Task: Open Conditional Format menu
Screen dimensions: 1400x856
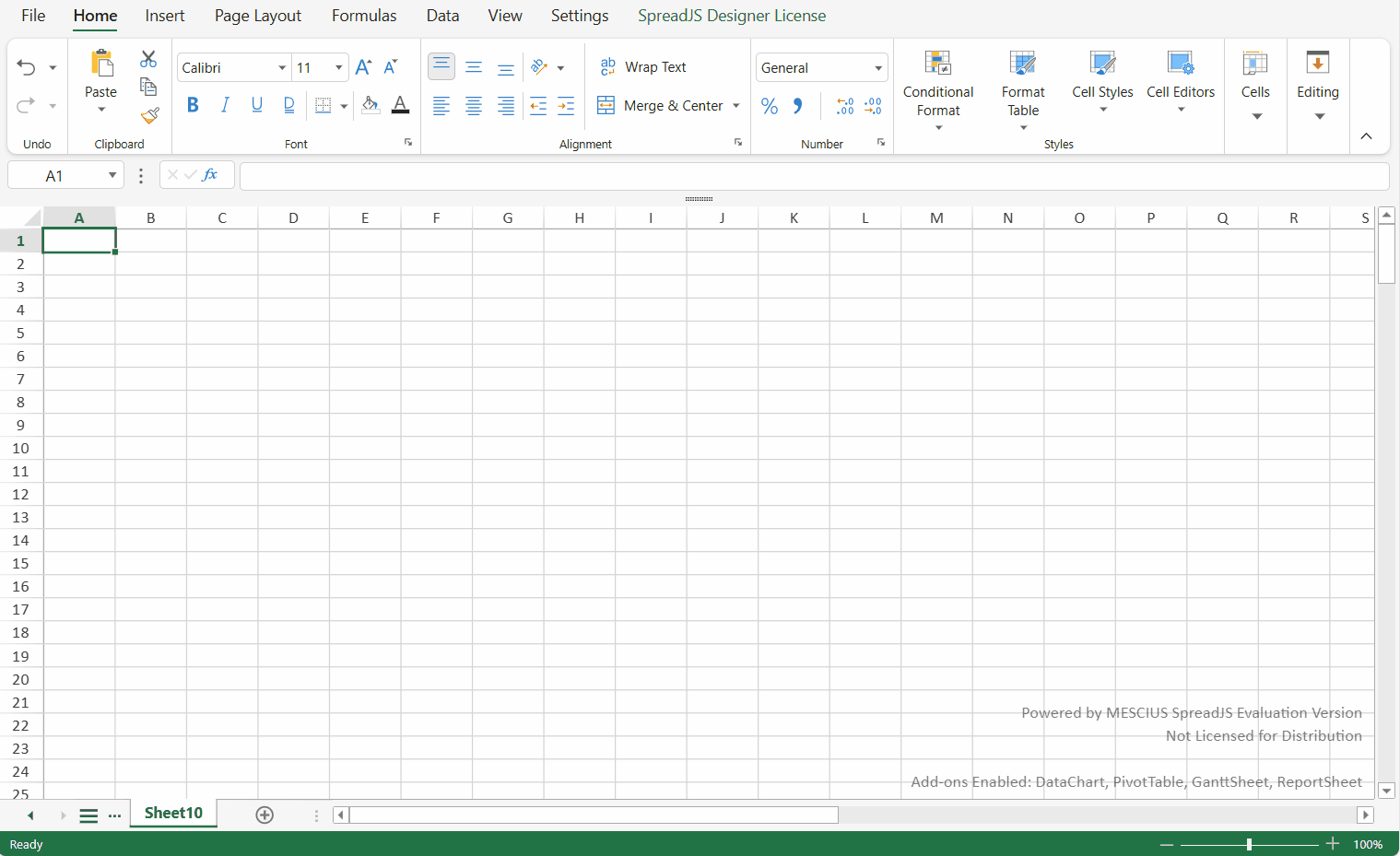Action: click(x=938, y=90)
